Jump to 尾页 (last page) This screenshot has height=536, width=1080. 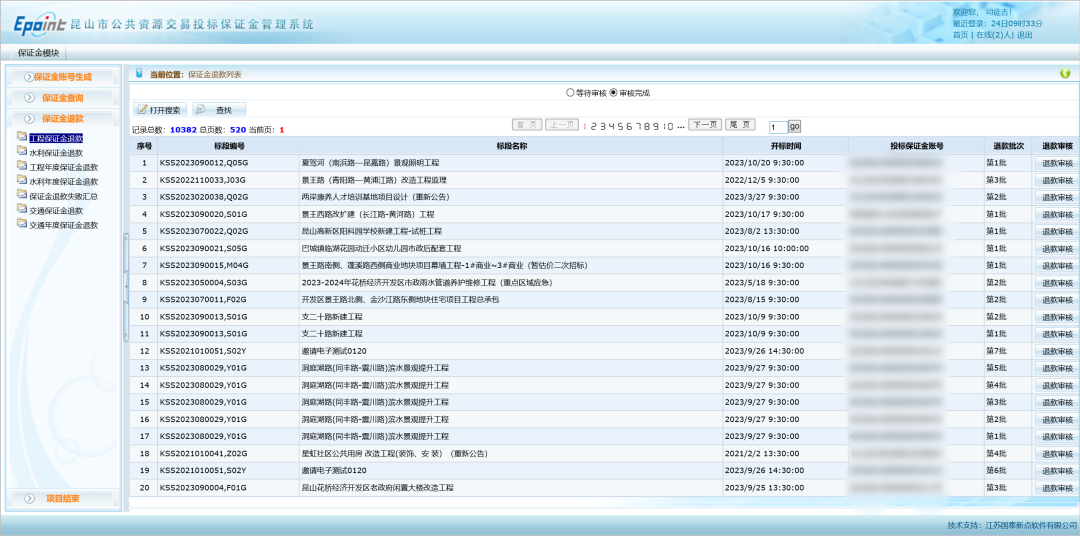[x=740, y=125]
